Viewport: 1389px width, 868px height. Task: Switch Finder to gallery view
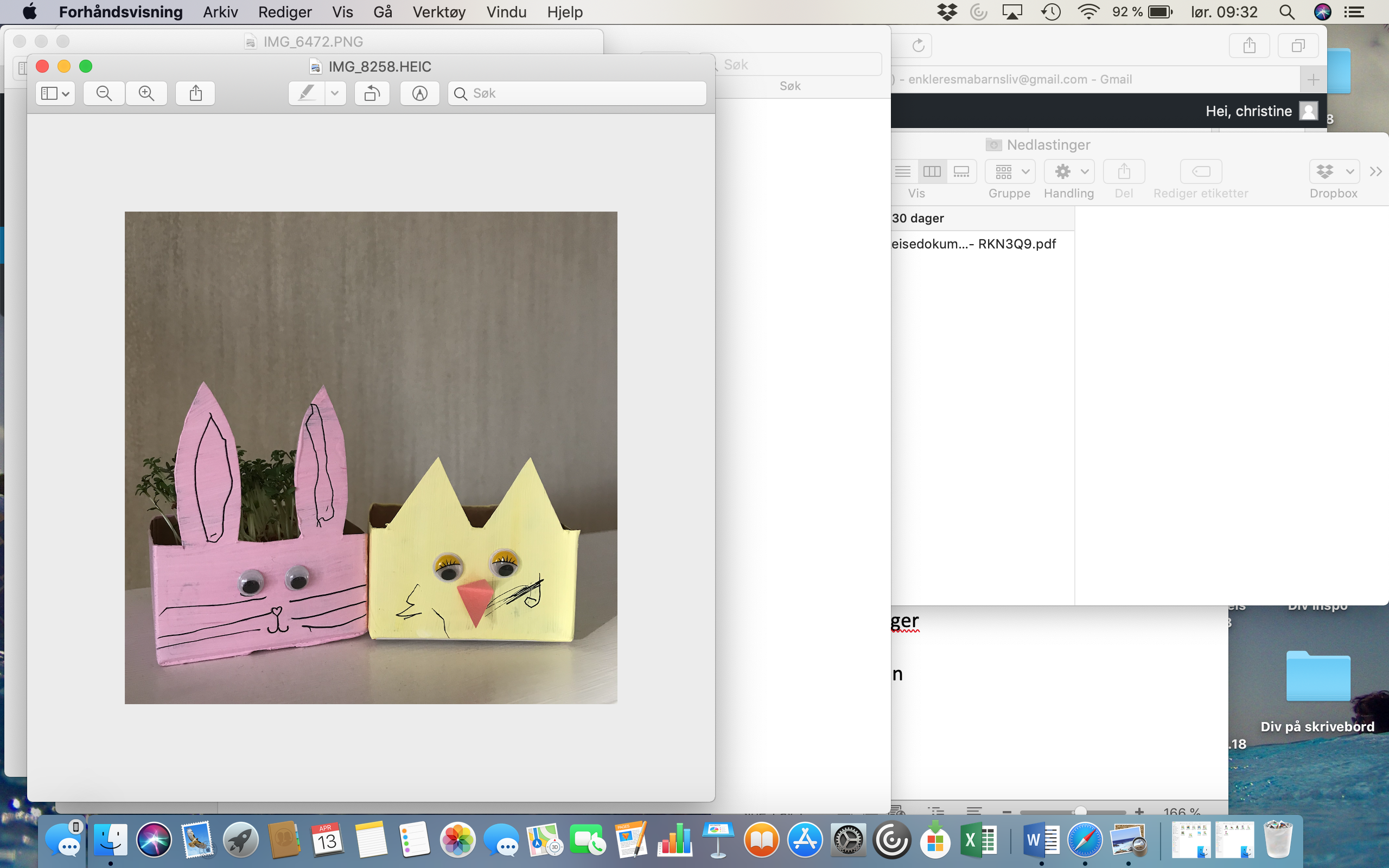click(961, 171)
